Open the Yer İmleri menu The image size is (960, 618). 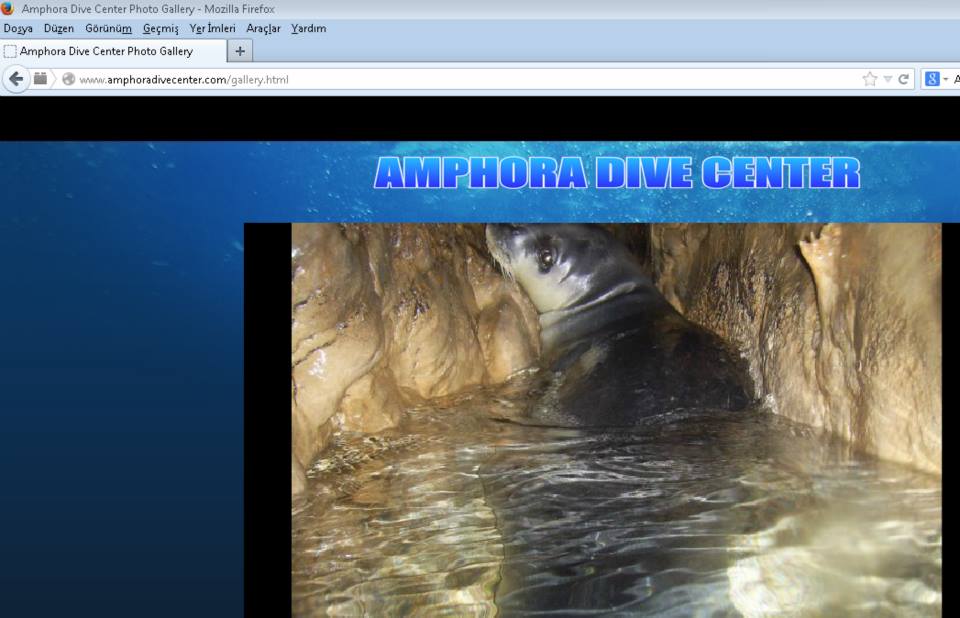(212, 29)
